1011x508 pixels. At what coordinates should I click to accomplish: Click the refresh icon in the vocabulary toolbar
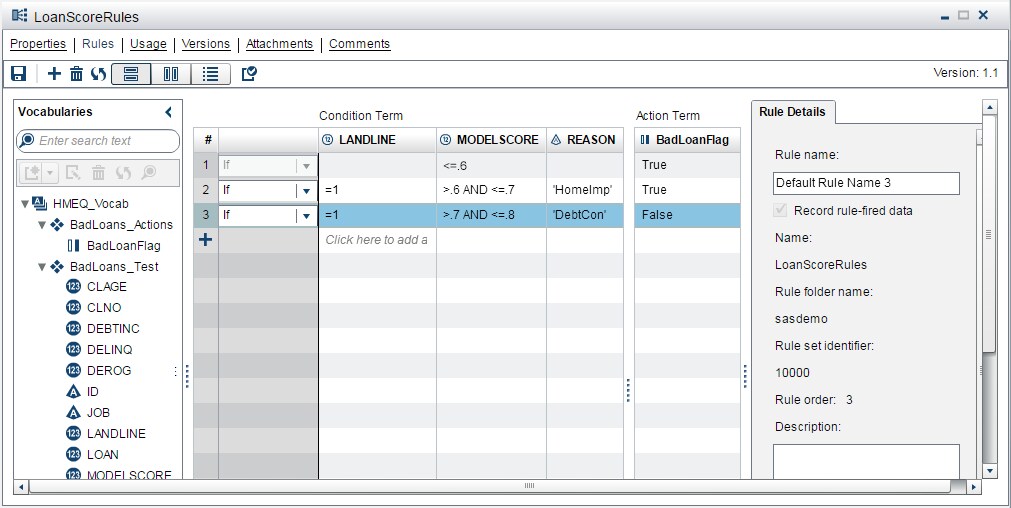123,172
